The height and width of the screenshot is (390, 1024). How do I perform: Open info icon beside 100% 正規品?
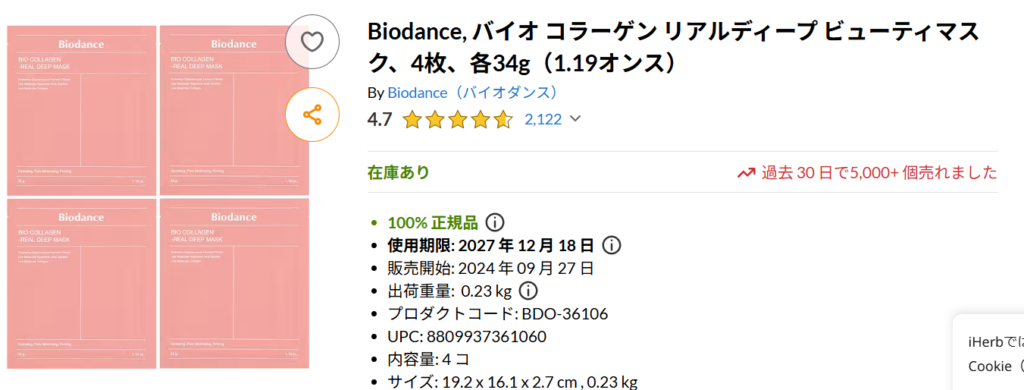[x=494, y=223]
